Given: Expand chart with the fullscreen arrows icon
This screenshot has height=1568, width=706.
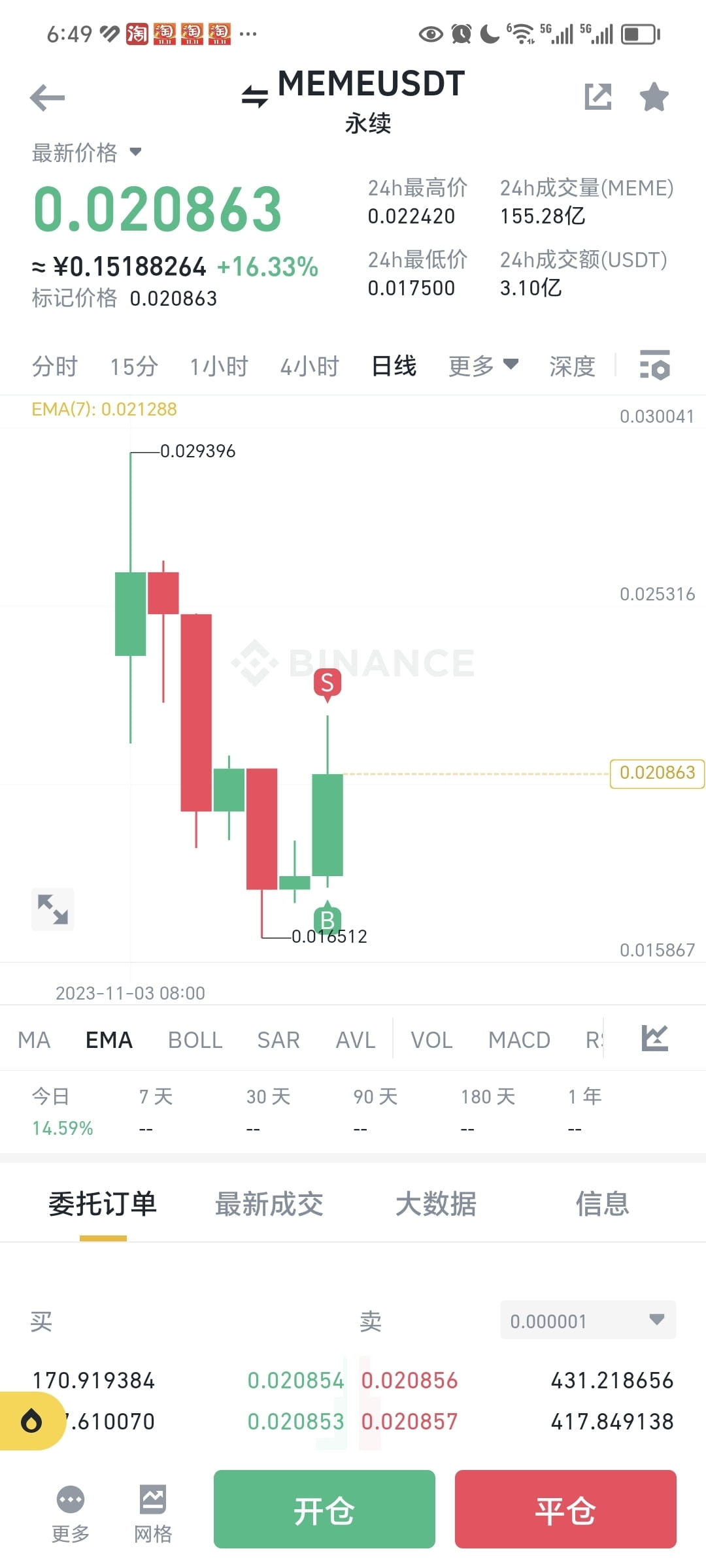Looking at the screenshot, I should (x=52, y=909).
